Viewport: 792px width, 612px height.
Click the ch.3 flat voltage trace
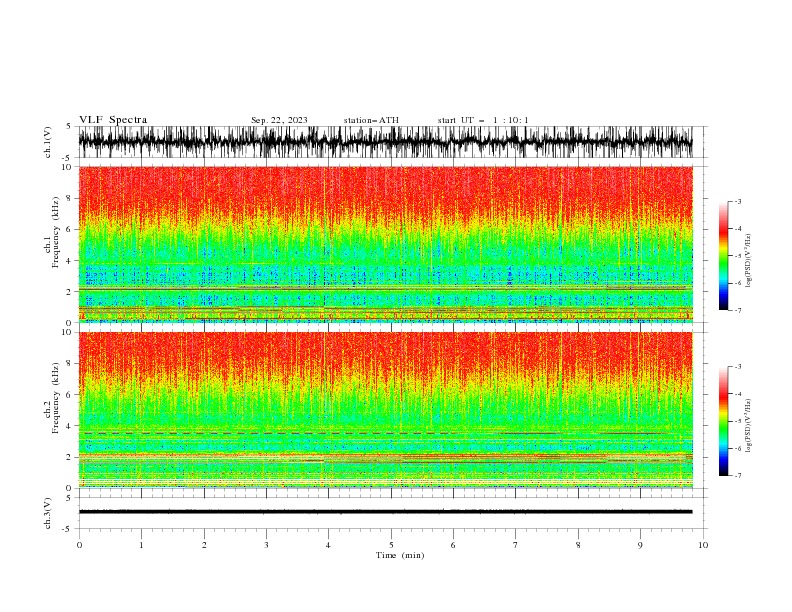tap(385, 512)
